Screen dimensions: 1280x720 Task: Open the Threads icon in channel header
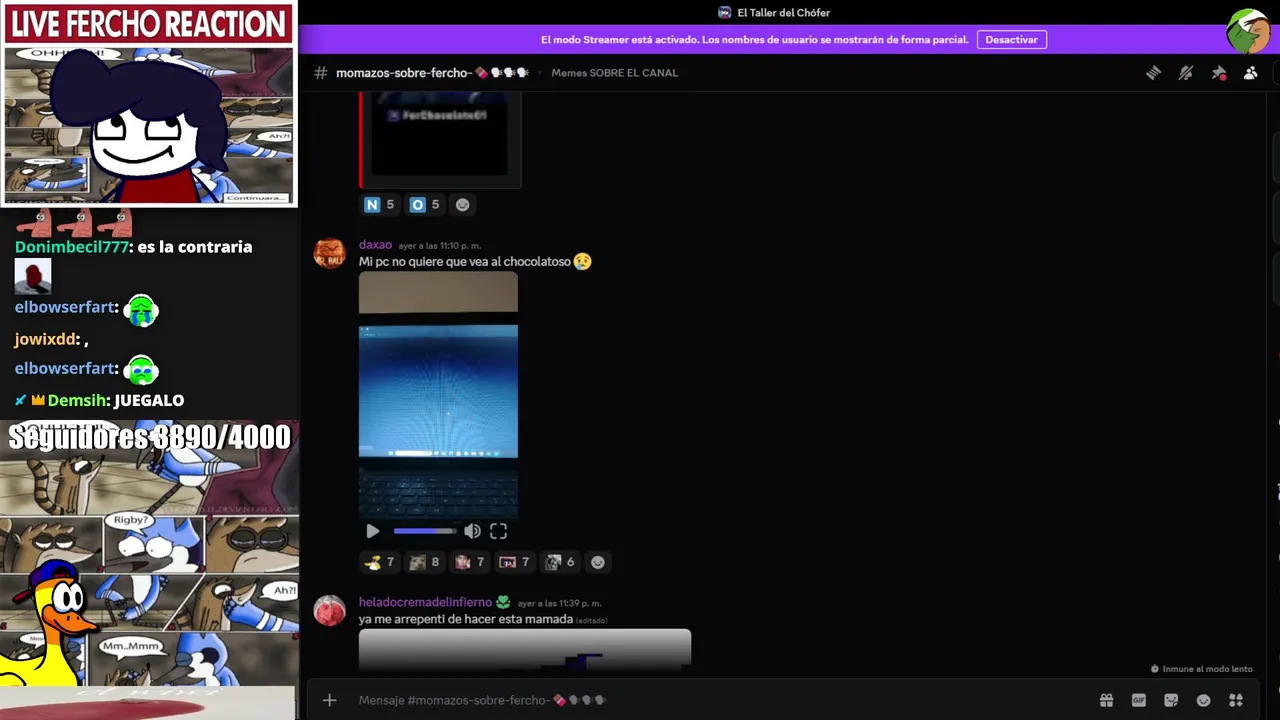[1153, 73]
